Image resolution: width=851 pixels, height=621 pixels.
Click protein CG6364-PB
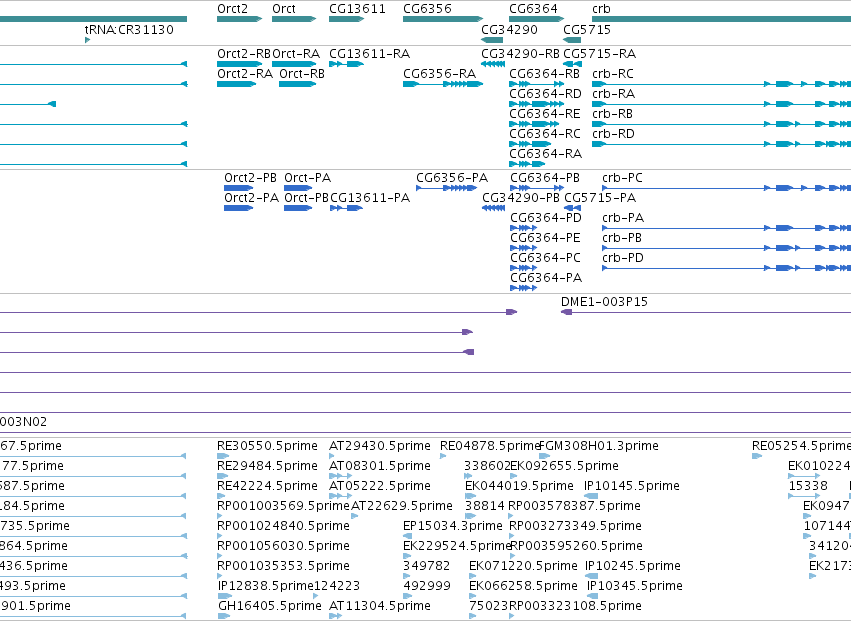tap(545, 178)
